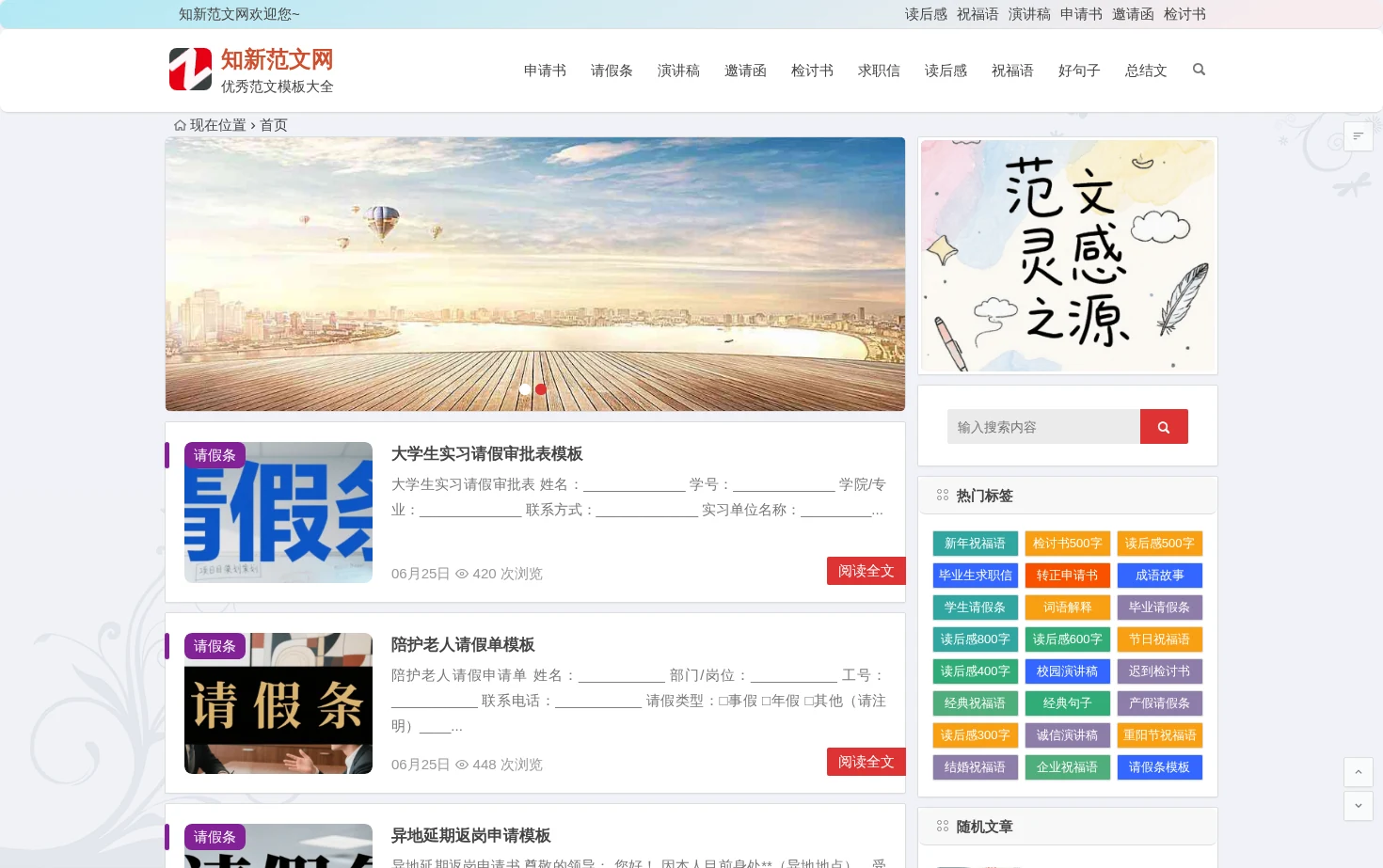Click 邀请函 link in top bar
This screenshot has width=1383, height=868.
1133,14
